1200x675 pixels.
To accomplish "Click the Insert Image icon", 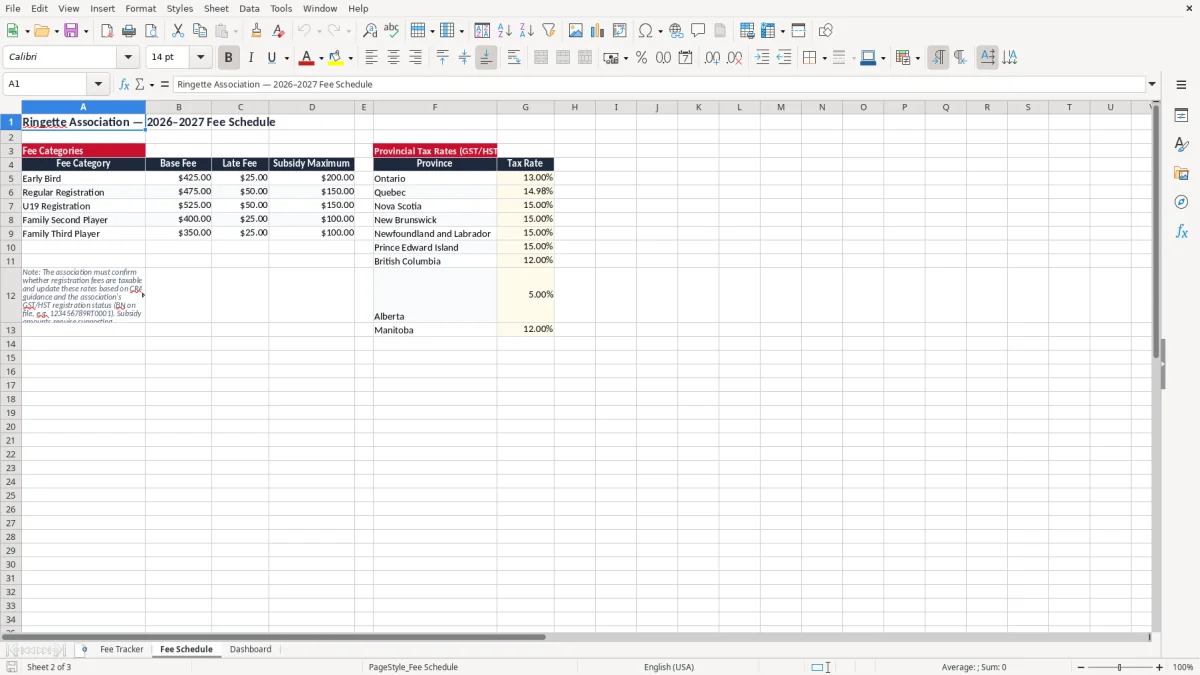I will coord(576,31).
